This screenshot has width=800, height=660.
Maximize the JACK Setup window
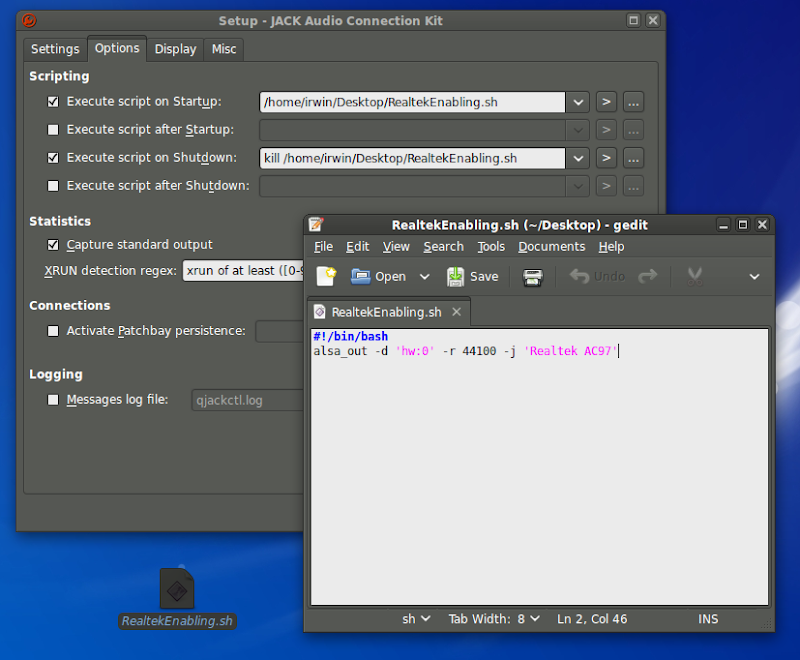click(633, 20)
